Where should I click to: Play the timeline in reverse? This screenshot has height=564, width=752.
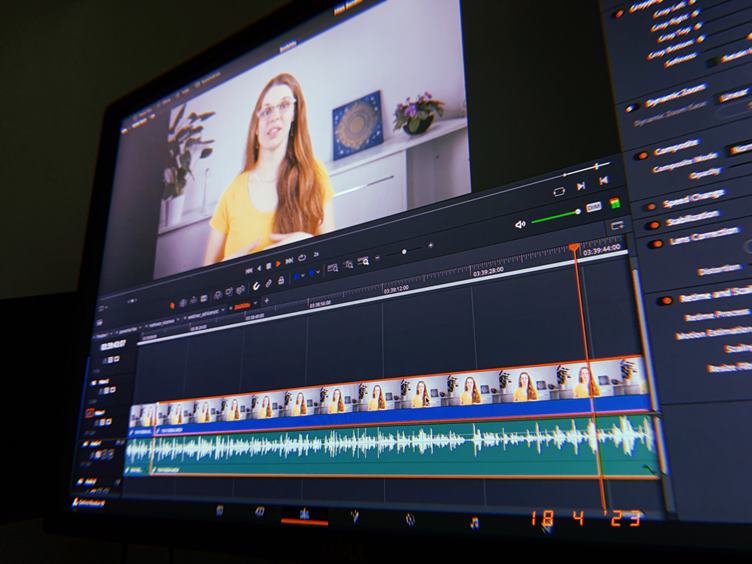[x=259, y=268]
